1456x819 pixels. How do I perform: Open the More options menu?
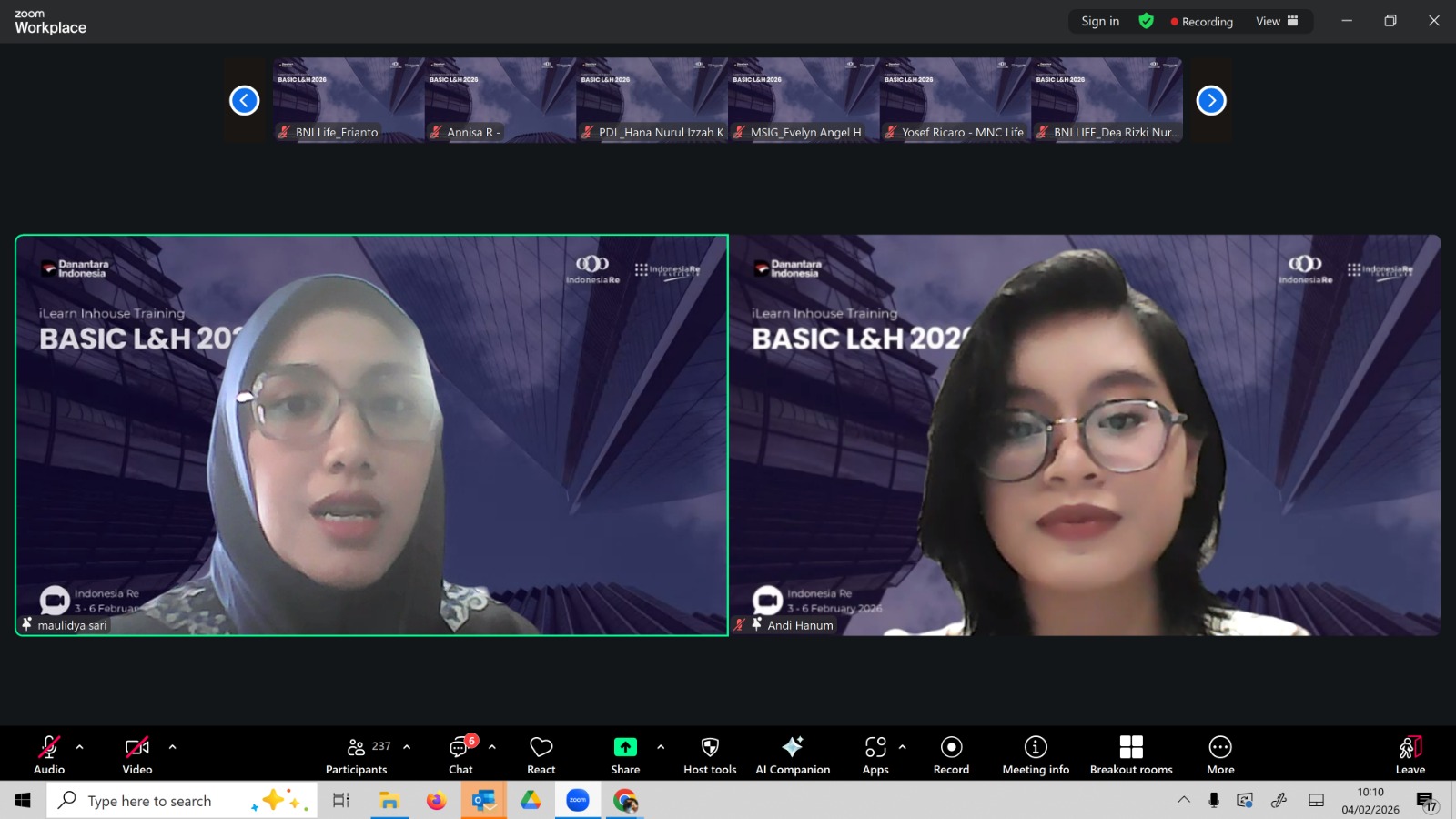pos(1220,754)
